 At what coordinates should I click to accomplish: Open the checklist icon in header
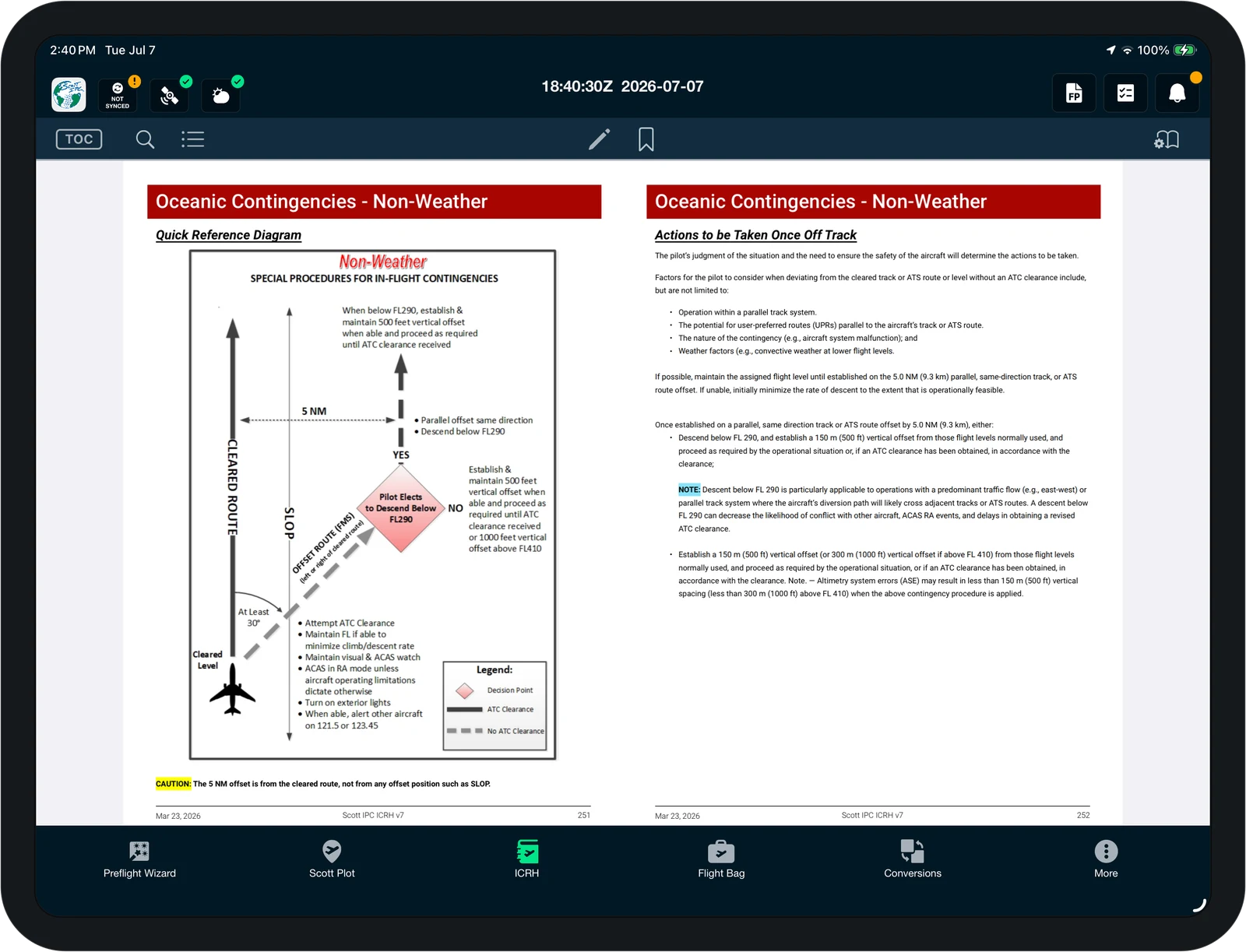(x=1125, y=93)
